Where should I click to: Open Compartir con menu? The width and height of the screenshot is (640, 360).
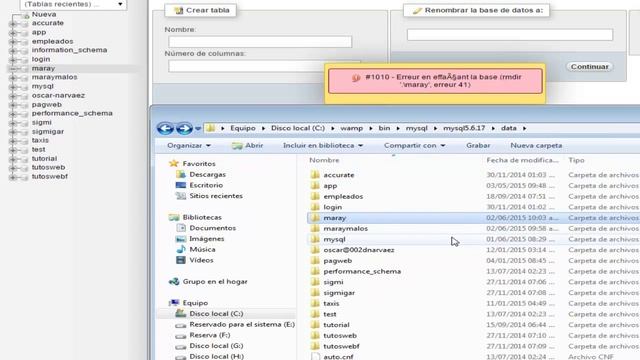pyautogui.click(x=414, y=145)
